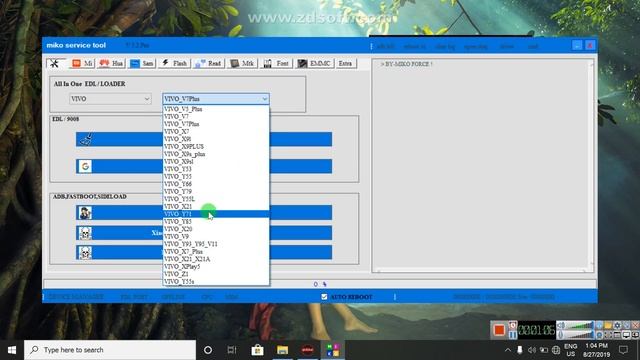Click the broom icon EDL button
This screenshot has height=360, width=640.
click(204, 139)
